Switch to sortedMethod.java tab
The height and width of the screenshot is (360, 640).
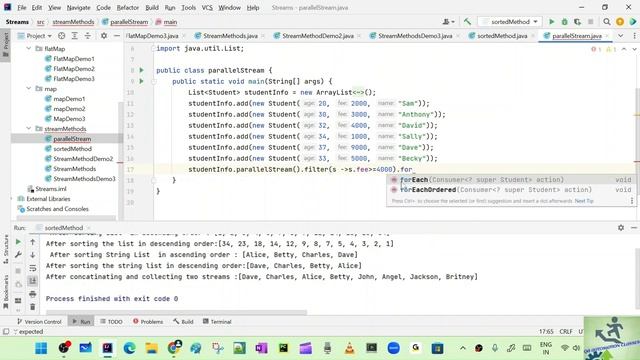[x=502, y=36]
